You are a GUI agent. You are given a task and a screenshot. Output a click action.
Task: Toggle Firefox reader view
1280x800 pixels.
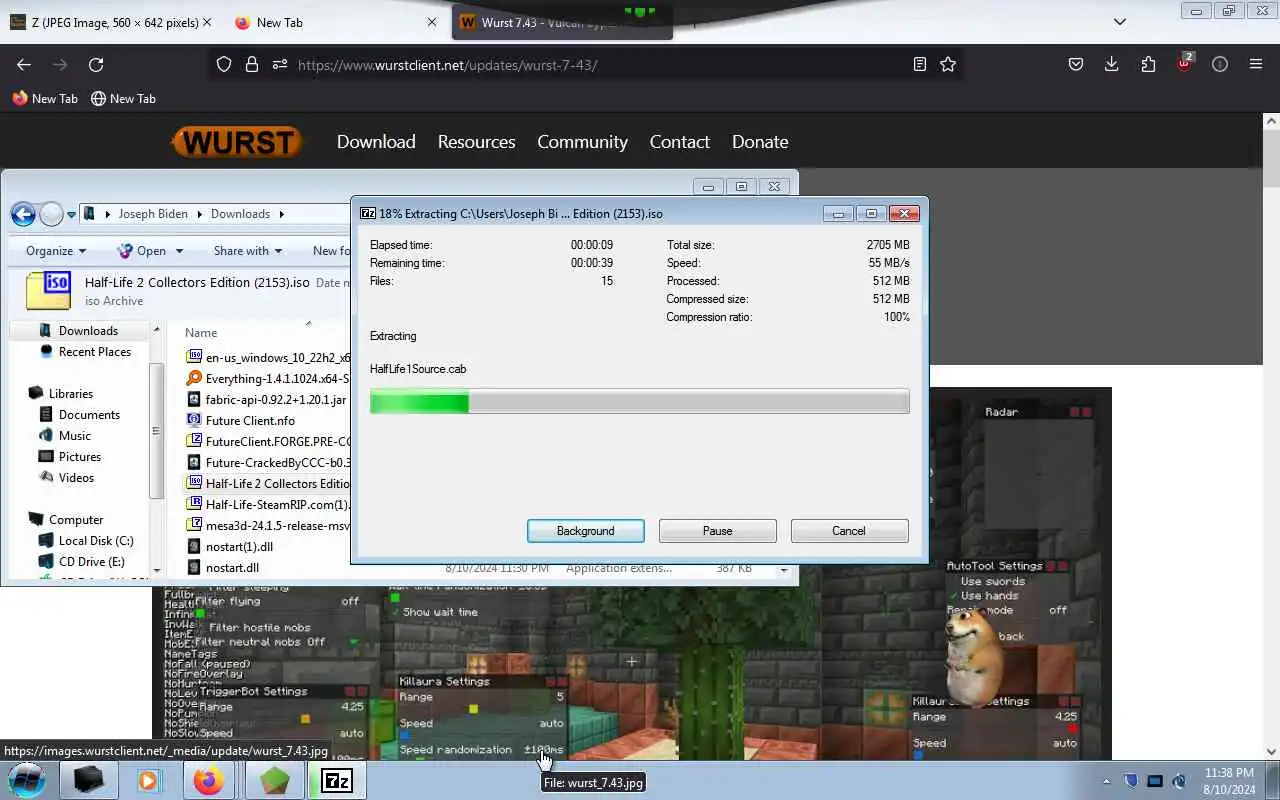point(920,64)
